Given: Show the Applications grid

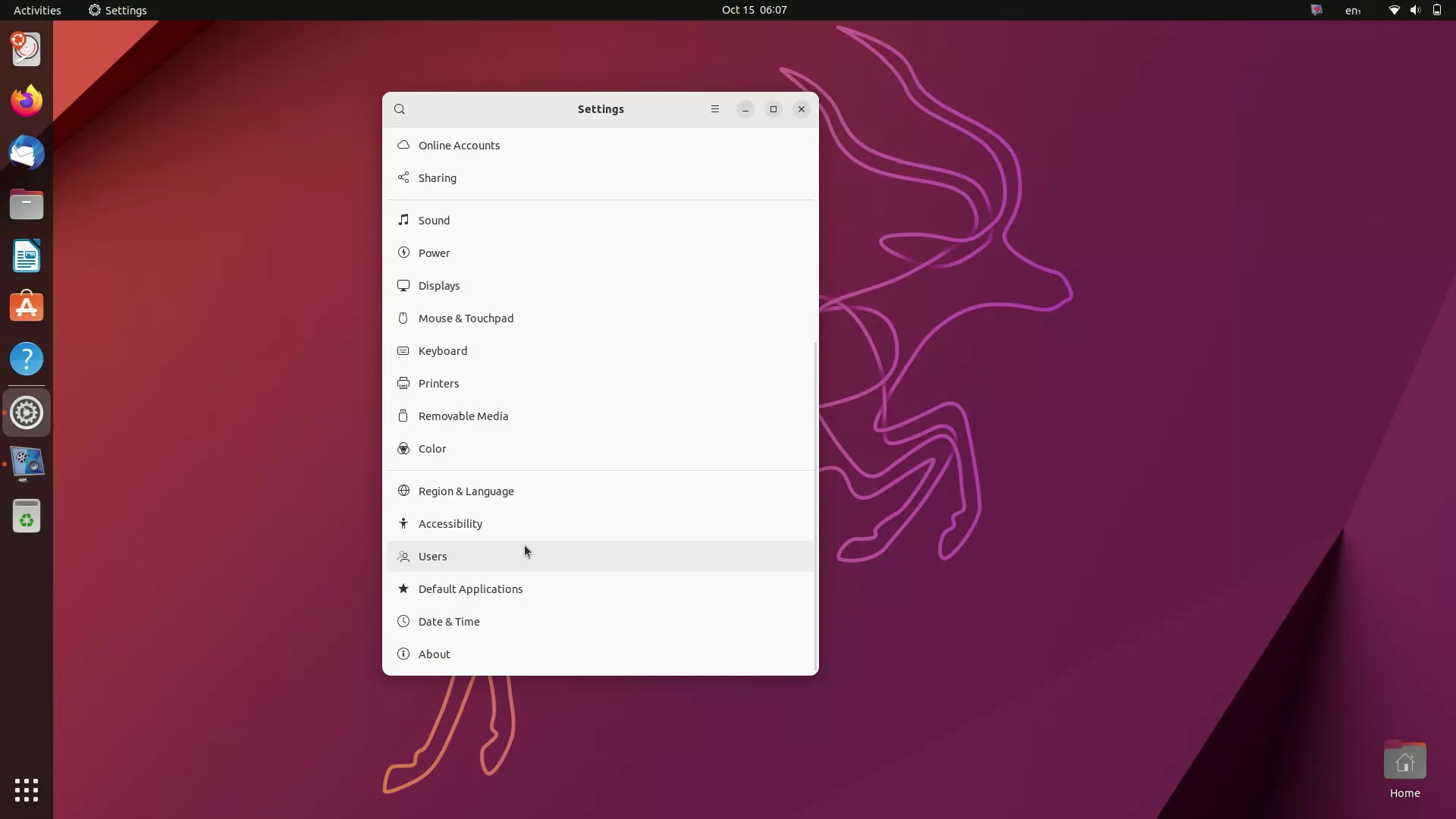Looking at the screenshot, I should [x=27, y=790].
